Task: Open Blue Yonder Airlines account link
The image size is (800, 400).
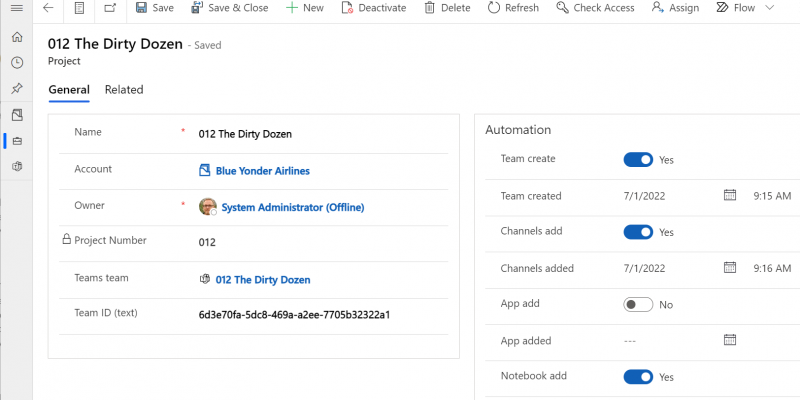Action: point(262,171)
